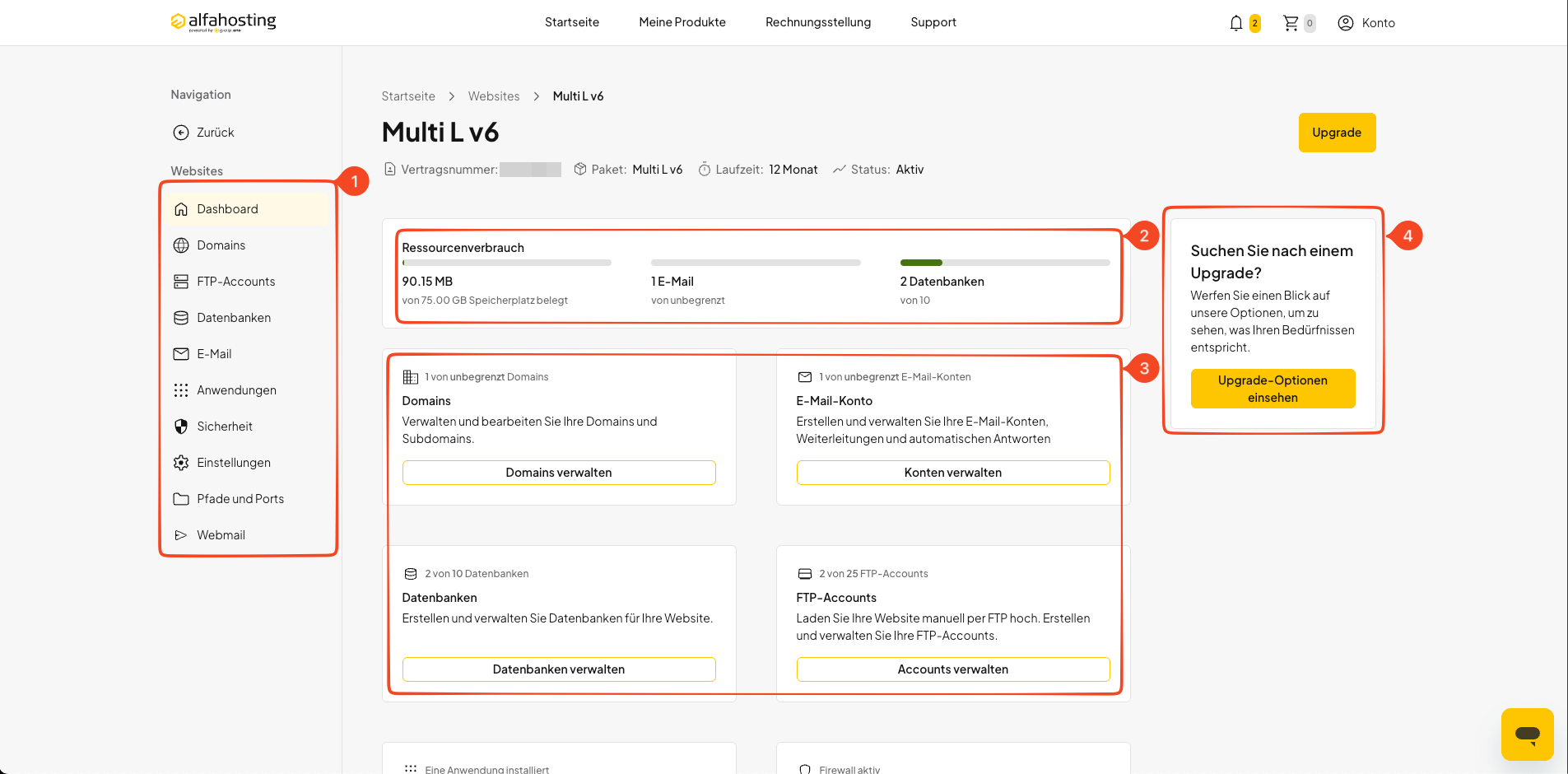This screenshot has width=1568, height=774.
Task: Click '2 von 25 FTP-Accounts' text
Action: tap(873, 574)
